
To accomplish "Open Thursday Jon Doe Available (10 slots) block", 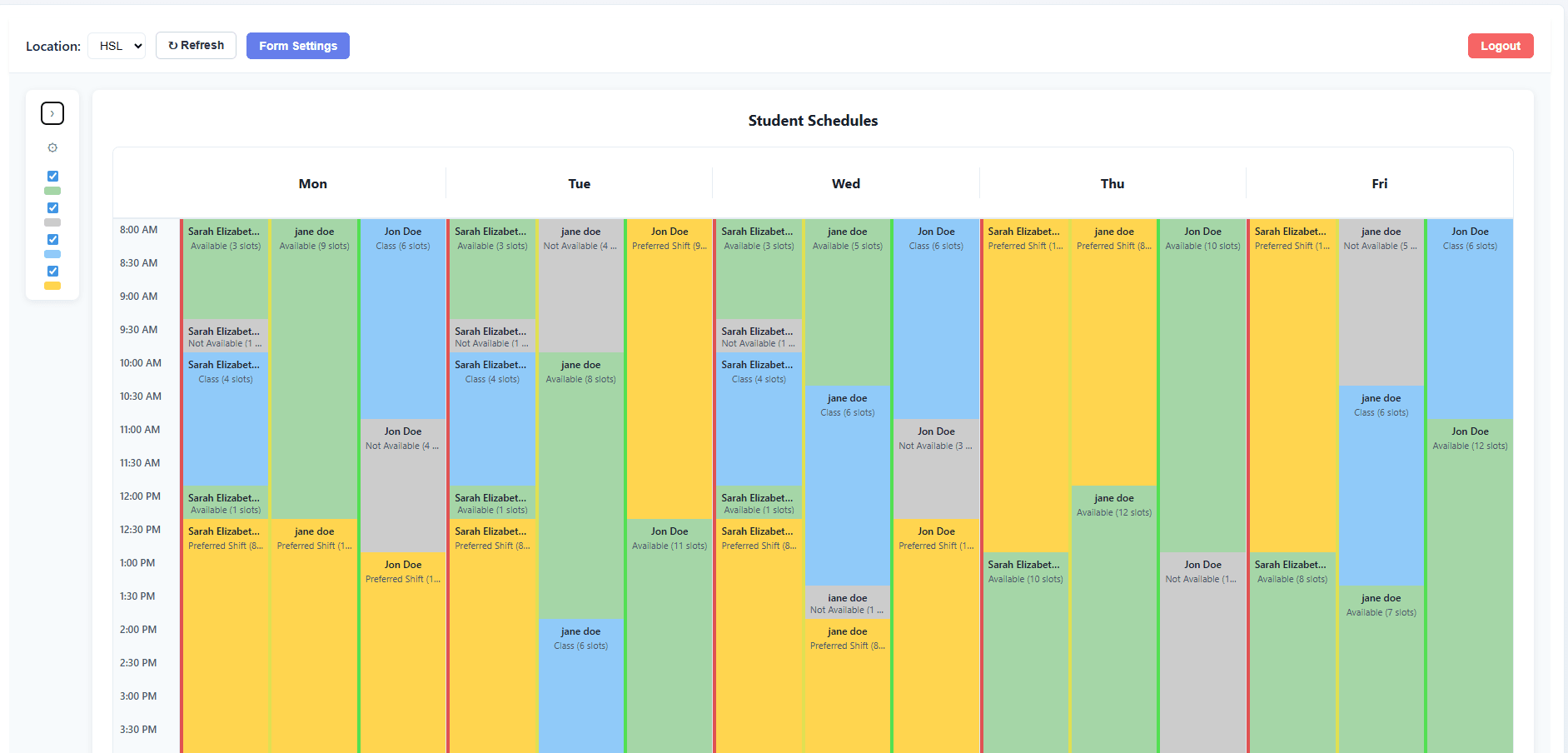I will click(x=1203, y=386).
